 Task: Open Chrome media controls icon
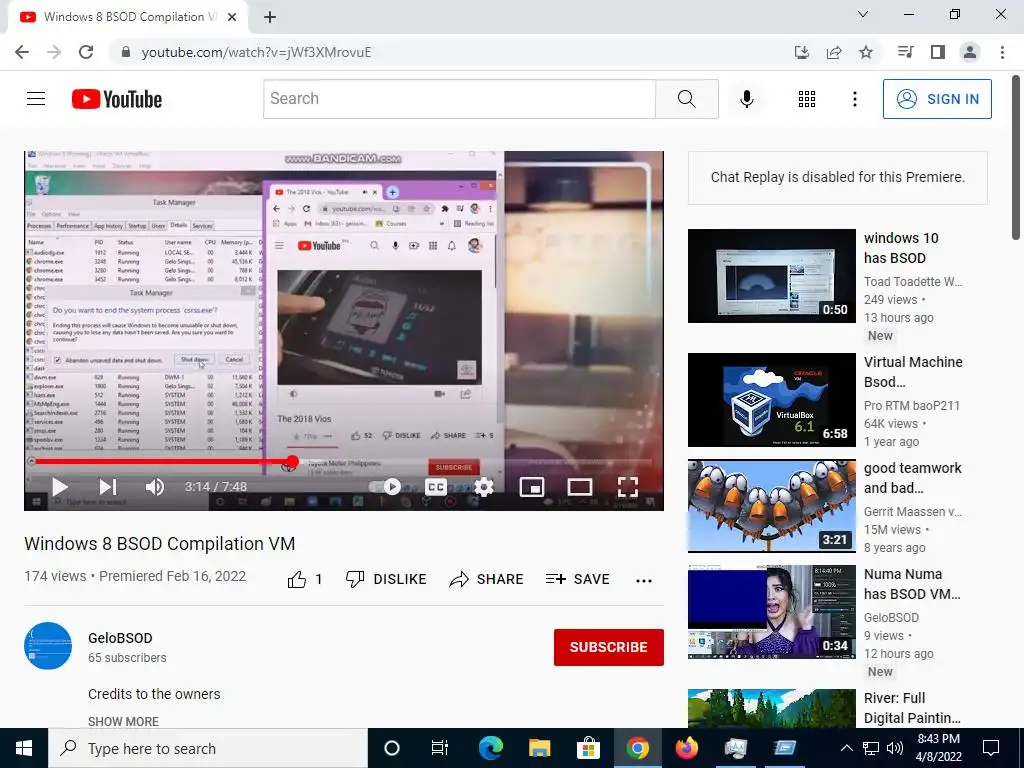click(x=905, y=52)
